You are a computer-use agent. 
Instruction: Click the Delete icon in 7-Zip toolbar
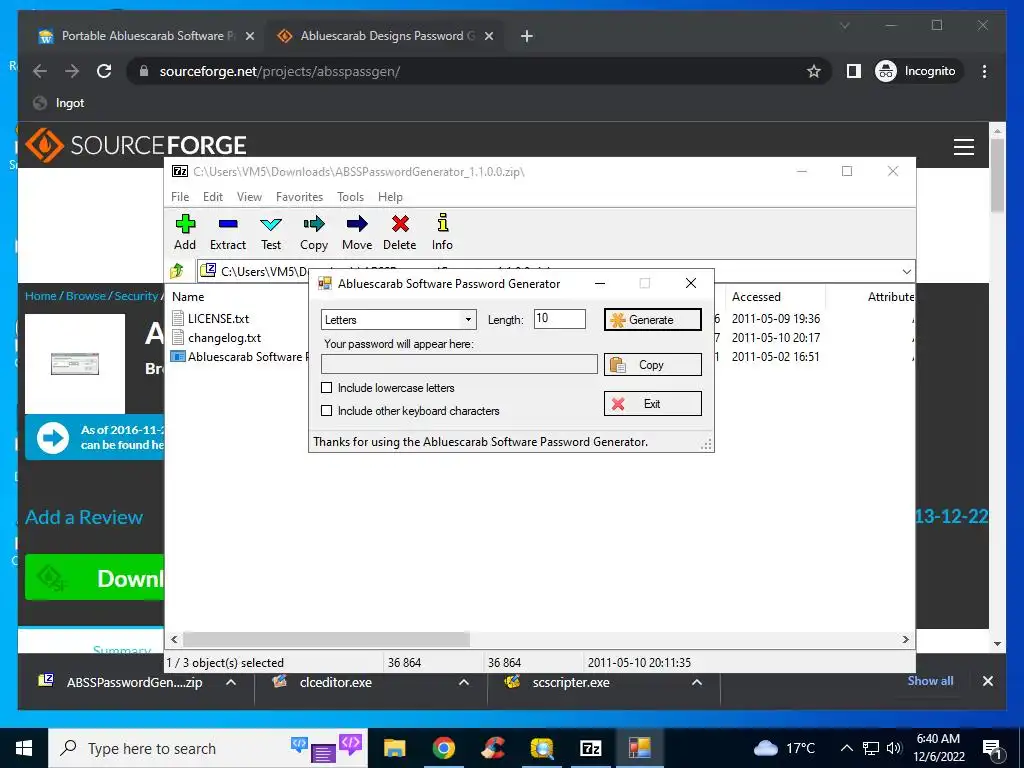coord(400,224)
